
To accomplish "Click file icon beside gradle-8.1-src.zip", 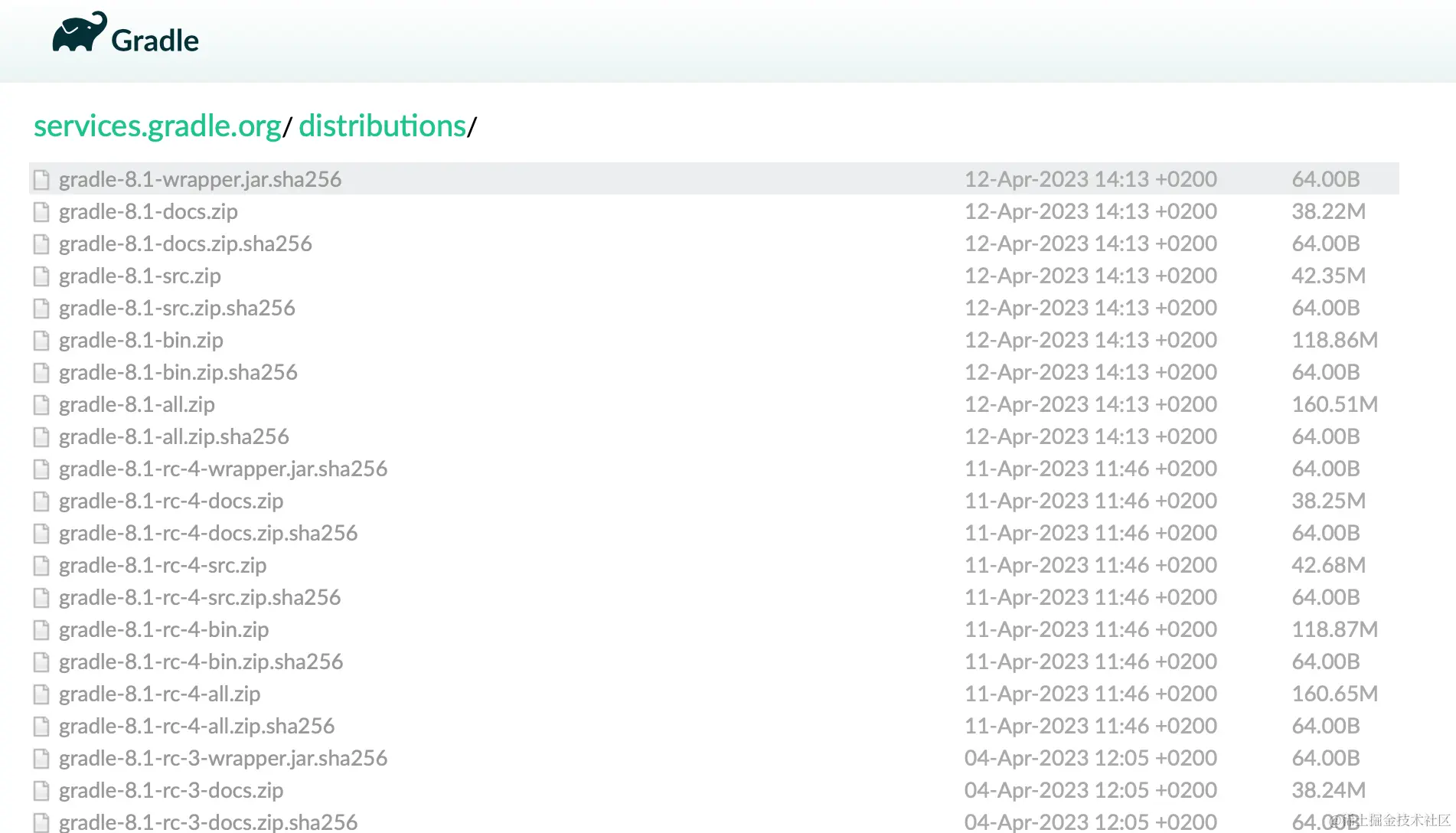I will (41, 276).
